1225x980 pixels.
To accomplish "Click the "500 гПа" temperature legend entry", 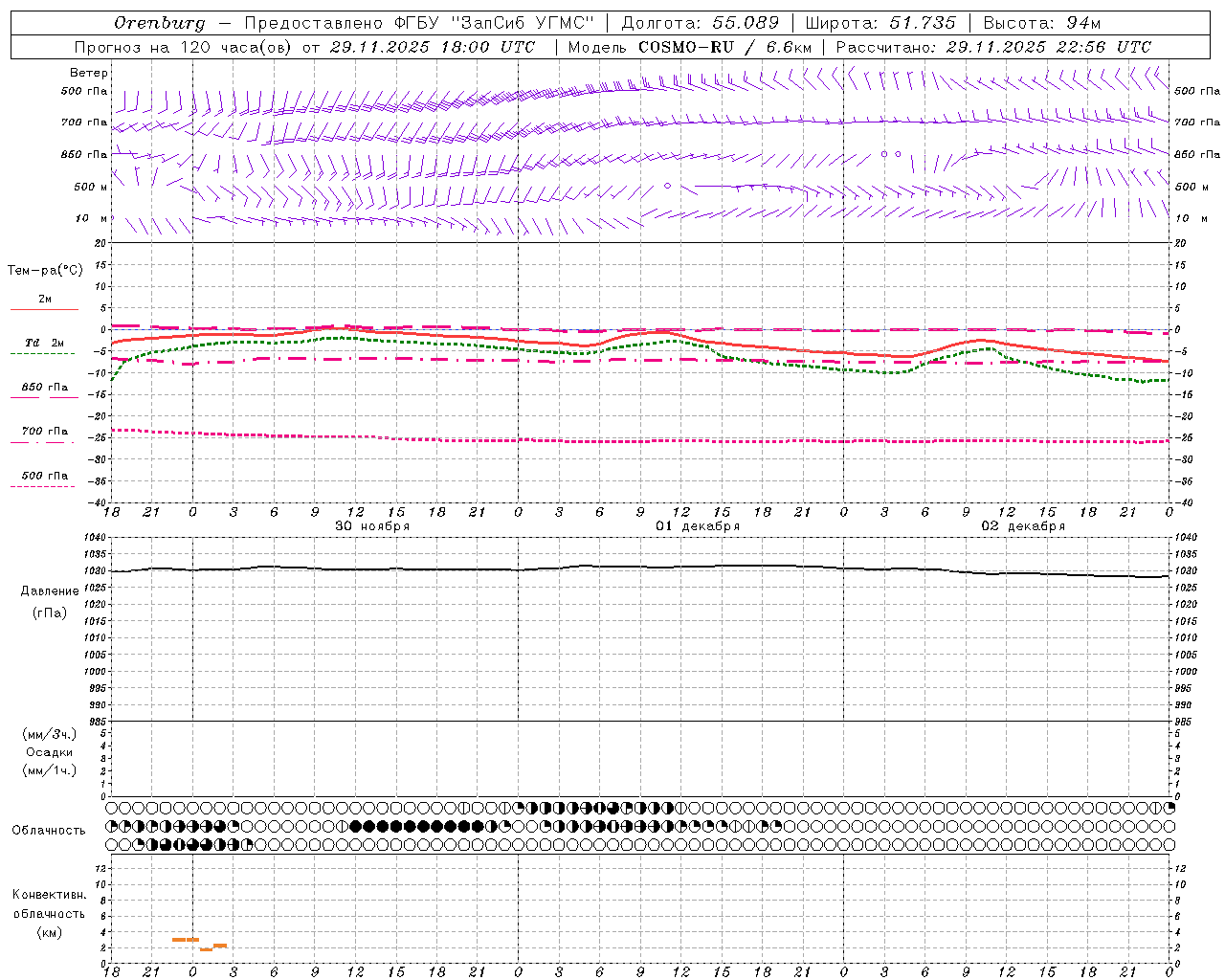I will [44, 479].
